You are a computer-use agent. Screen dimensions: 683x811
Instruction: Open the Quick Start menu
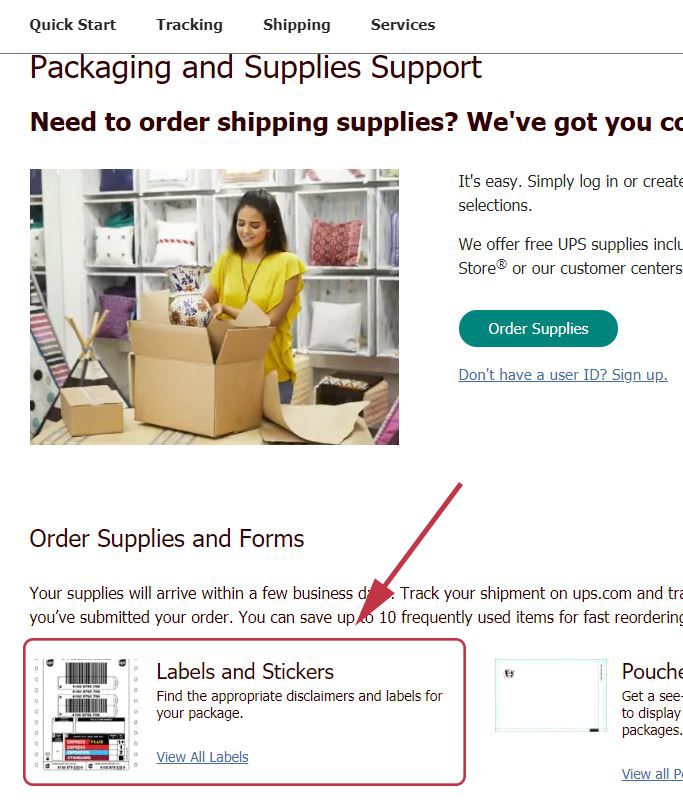coord(72,25)
